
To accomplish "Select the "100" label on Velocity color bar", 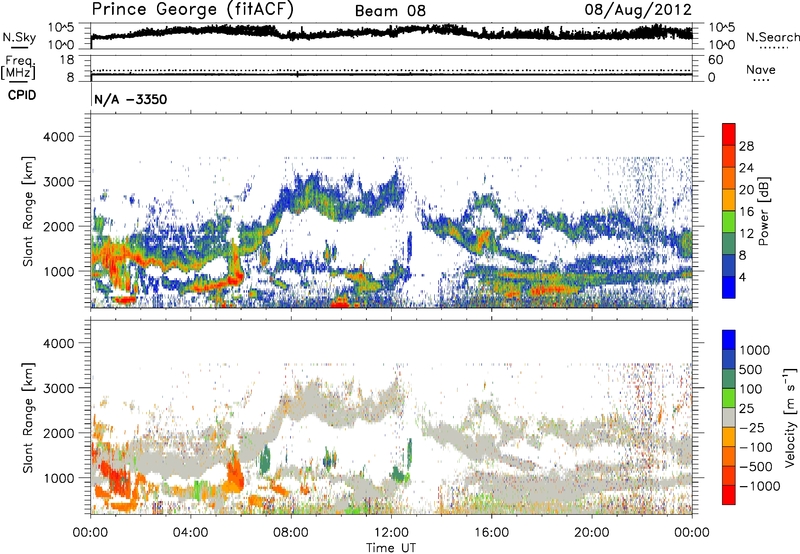I will [x=751, y=389].
